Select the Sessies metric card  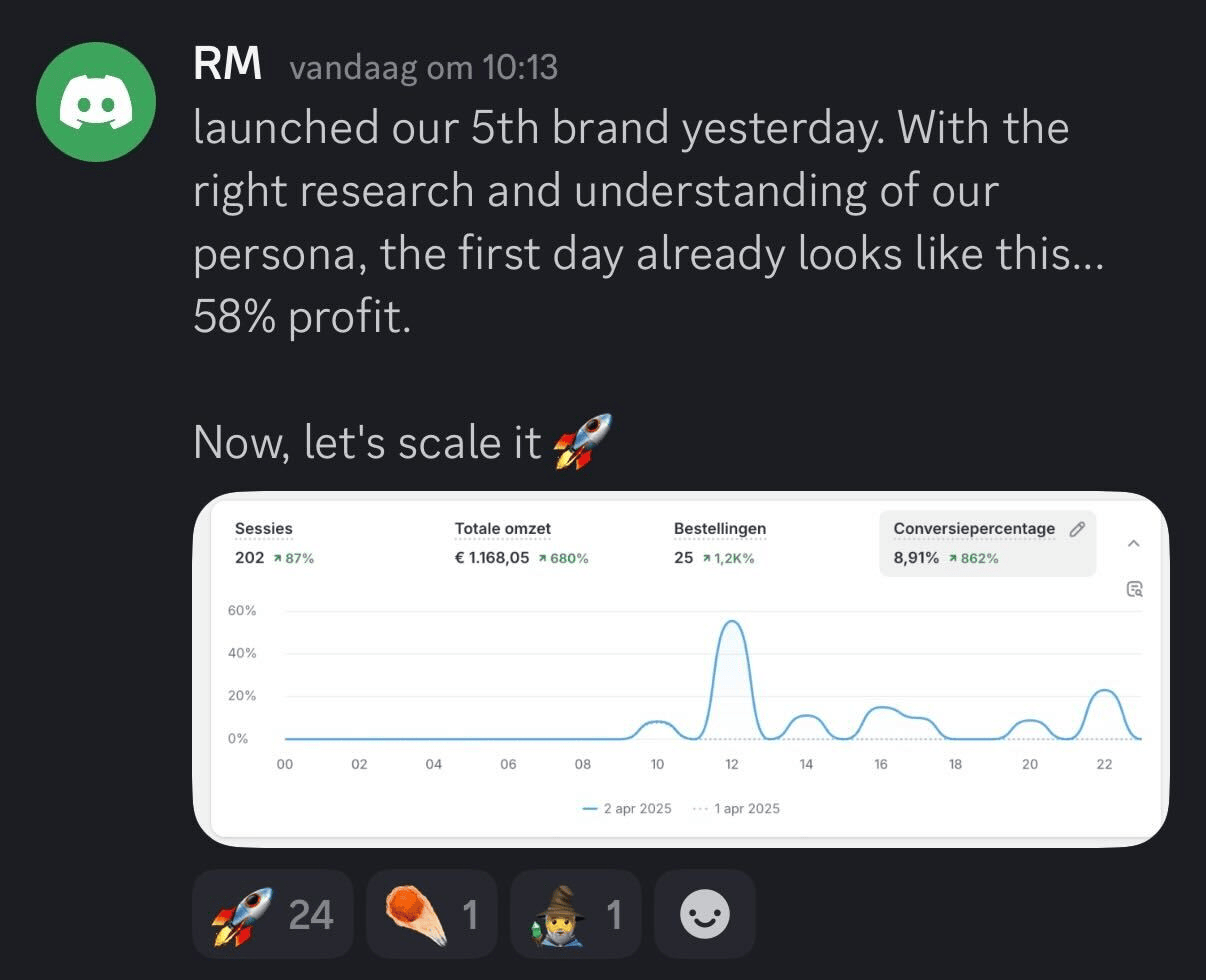[274, 543]
